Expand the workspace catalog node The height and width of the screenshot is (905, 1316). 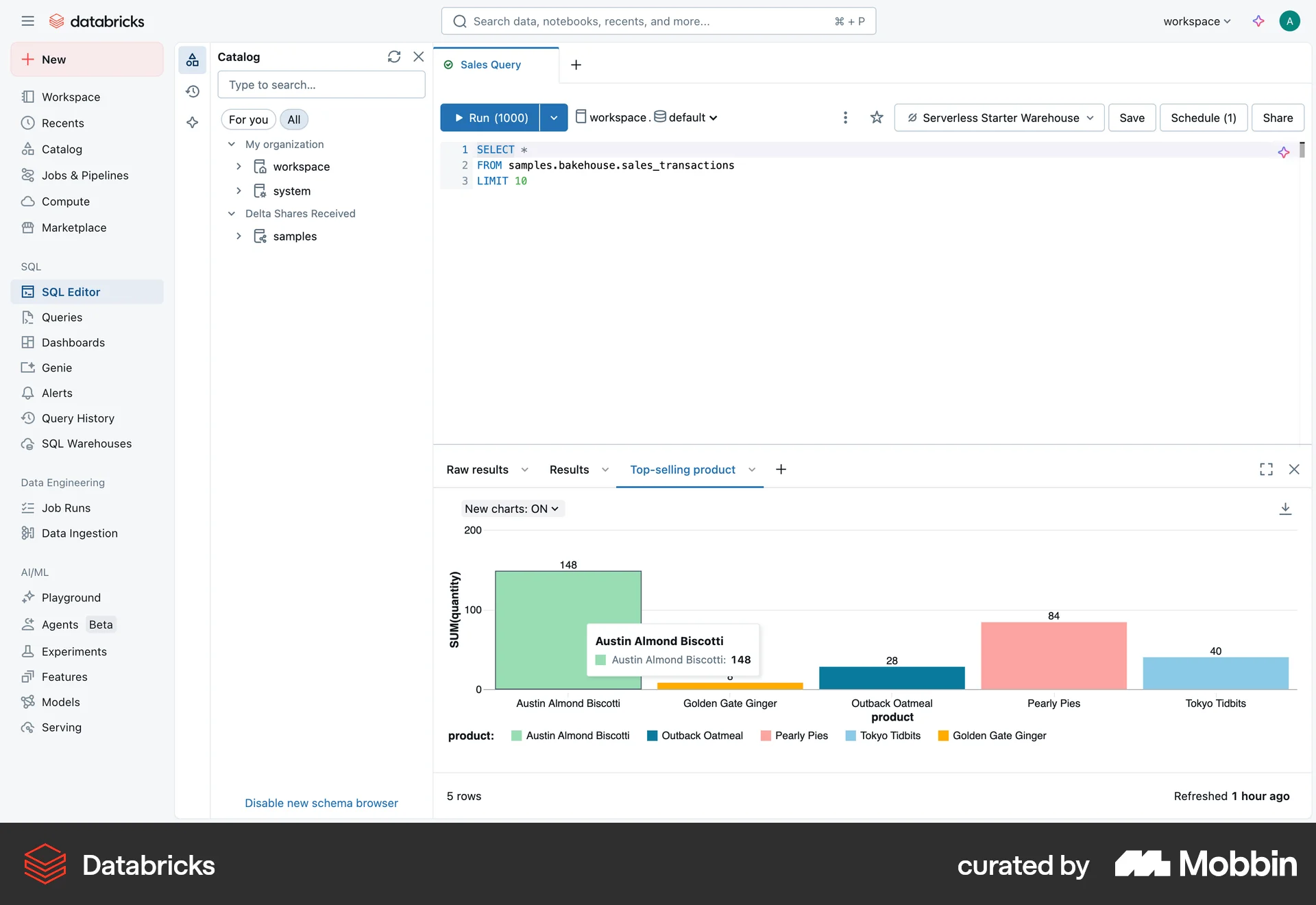pyautogui.click(x=239, y=167)
